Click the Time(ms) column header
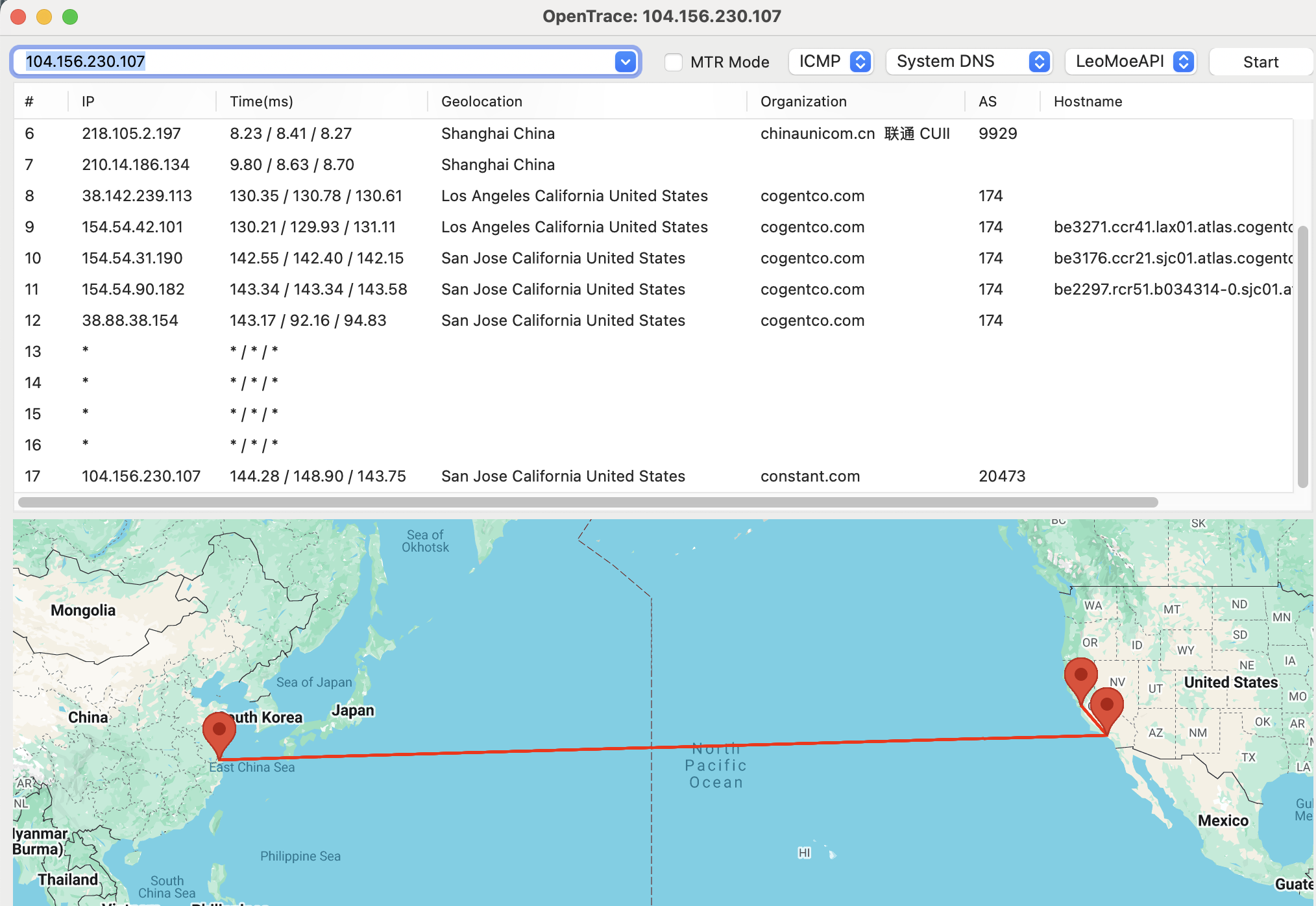This screenshot has width=1316, height=906. click(261, 101)
